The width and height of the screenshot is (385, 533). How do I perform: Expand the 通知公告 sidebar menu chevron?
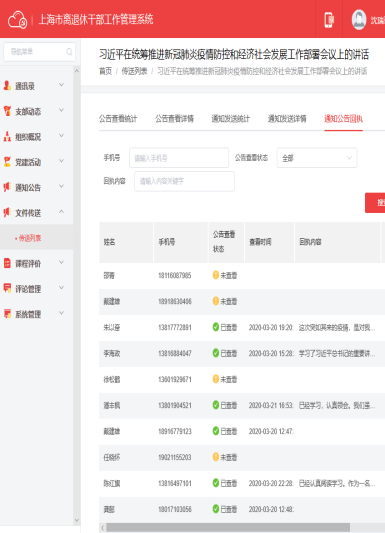(62, 186)
